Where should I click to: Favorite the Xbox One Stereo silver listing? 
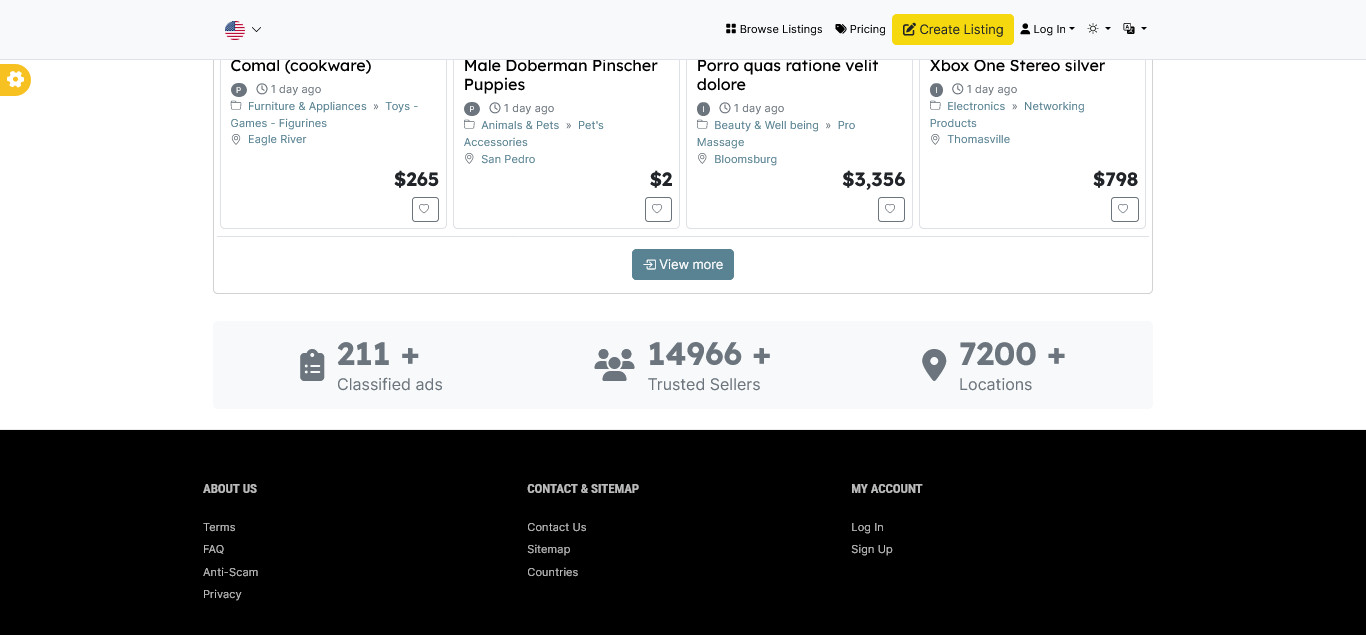click(x=1124, y=209)
